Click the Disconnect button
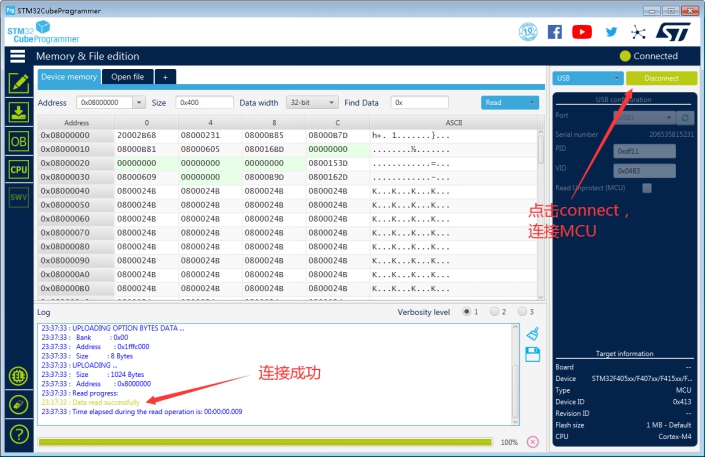This screenshot has width=705, height=457. [x=661, y=78]
